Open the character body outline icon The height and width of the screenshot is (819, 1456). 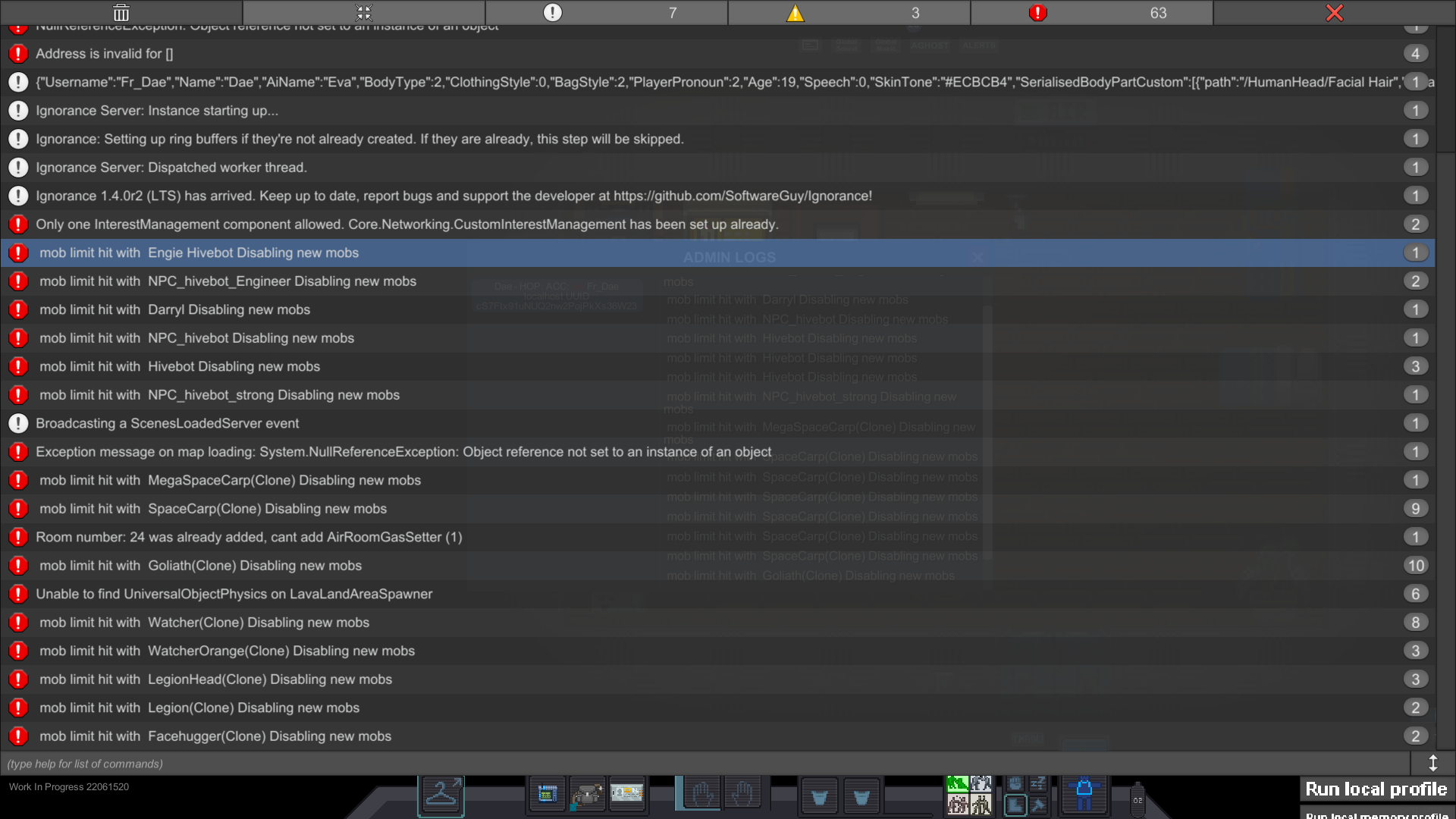pyautogui.click(x=1083, y=795)
